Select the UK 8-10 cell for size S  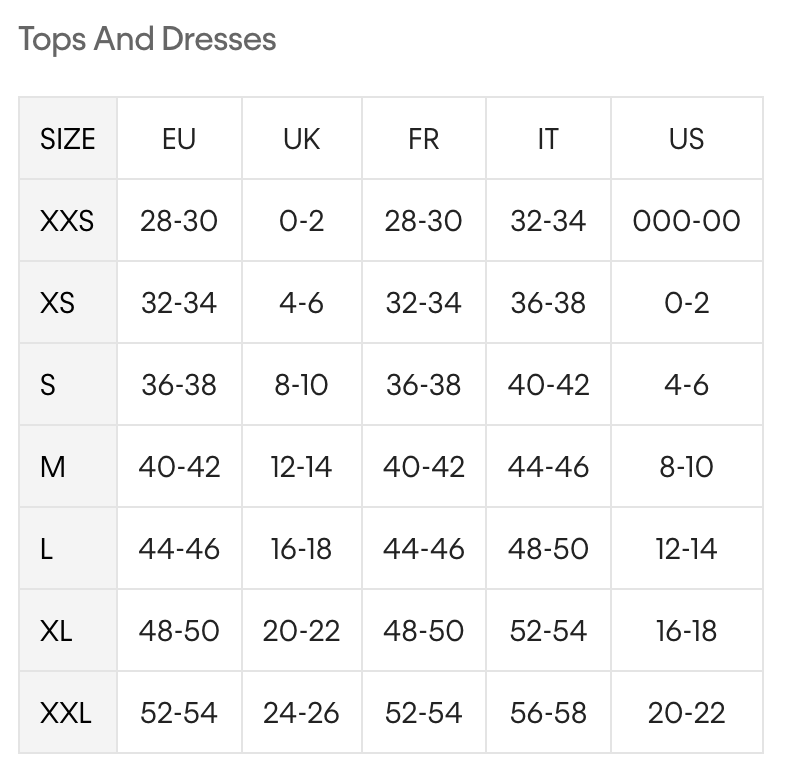301,385
